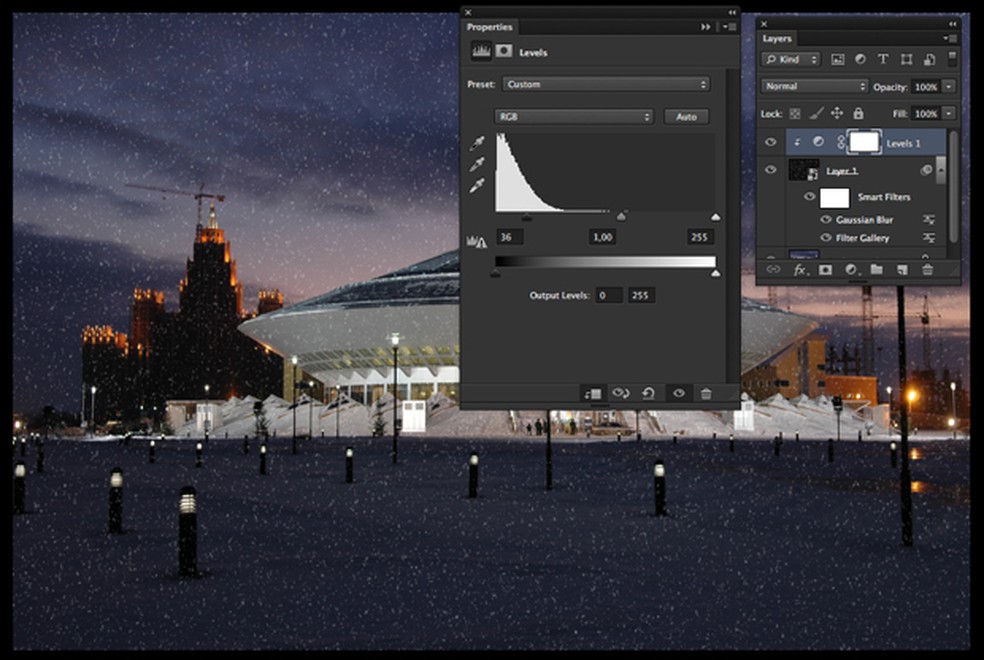Click the Auto button in Levels
This screenshot has width=984, height=660.
click(686, 117)
